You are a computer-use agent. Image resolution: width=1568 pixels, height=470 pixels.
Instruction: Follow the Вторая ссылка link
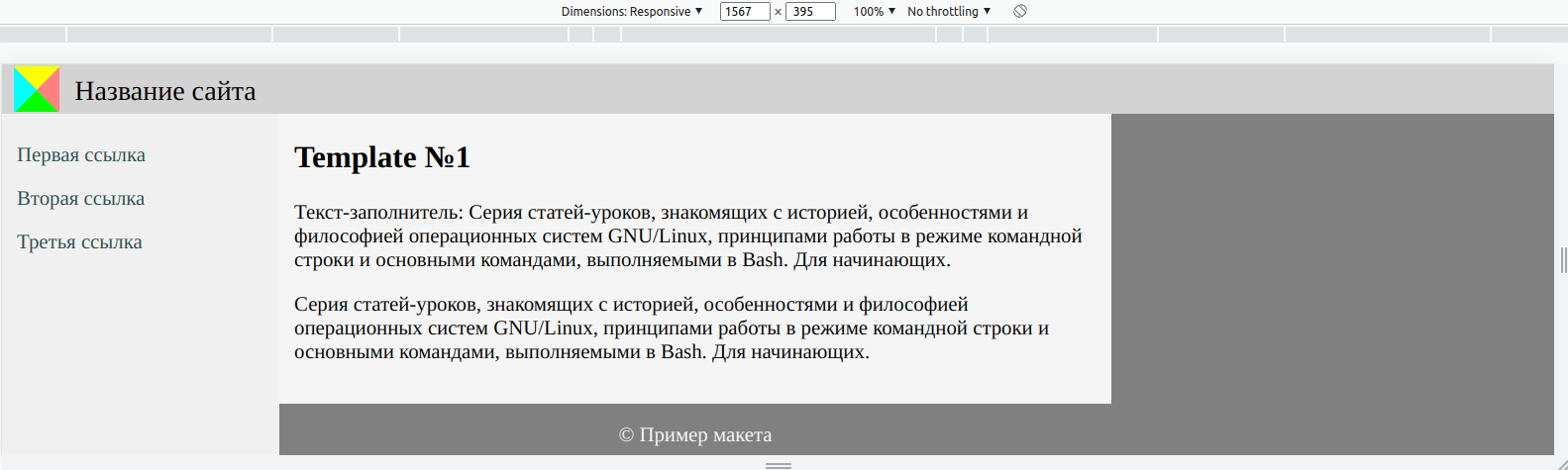click(x=81, y=199)
